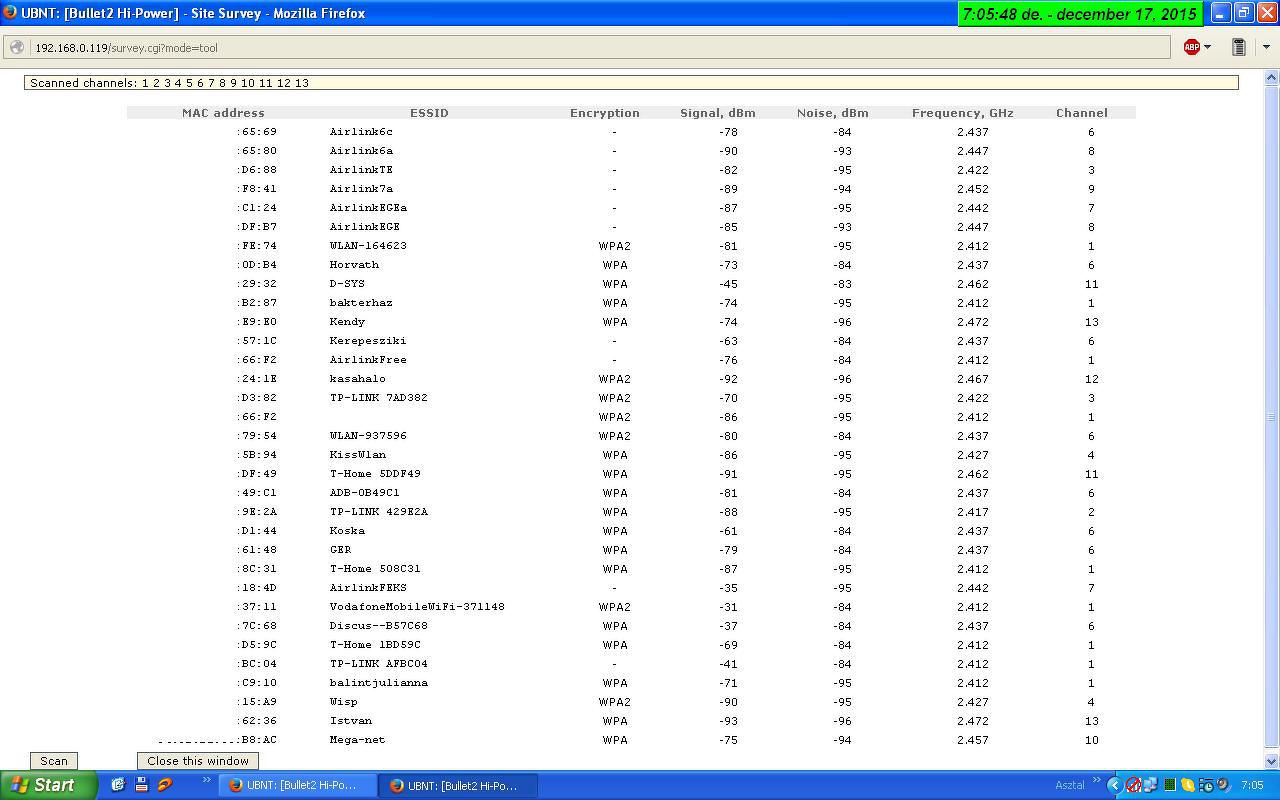The image size is (1280, 800).
Task: Click the clock scheduler tray icon
Action: tap(1205, 785)
